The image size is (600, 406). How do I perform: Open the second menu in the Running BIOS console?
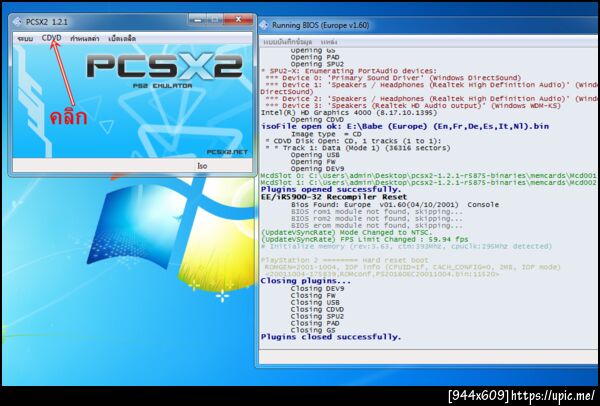coord(329,42)
